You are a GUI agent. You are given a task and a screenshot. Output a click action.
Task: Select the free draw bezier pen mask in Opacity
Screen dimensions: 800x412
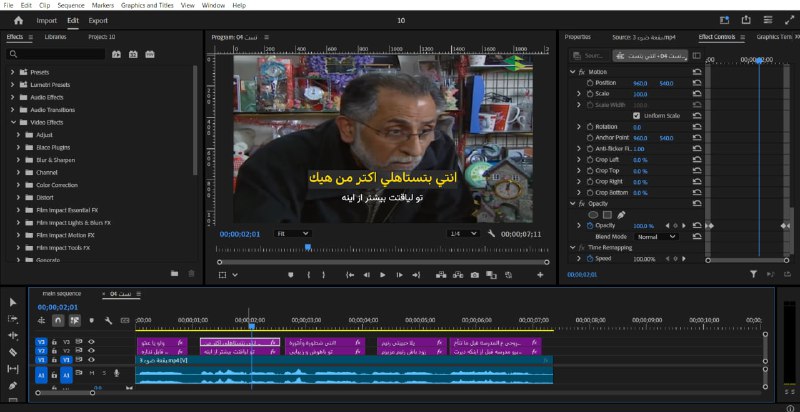pos(621,215)
